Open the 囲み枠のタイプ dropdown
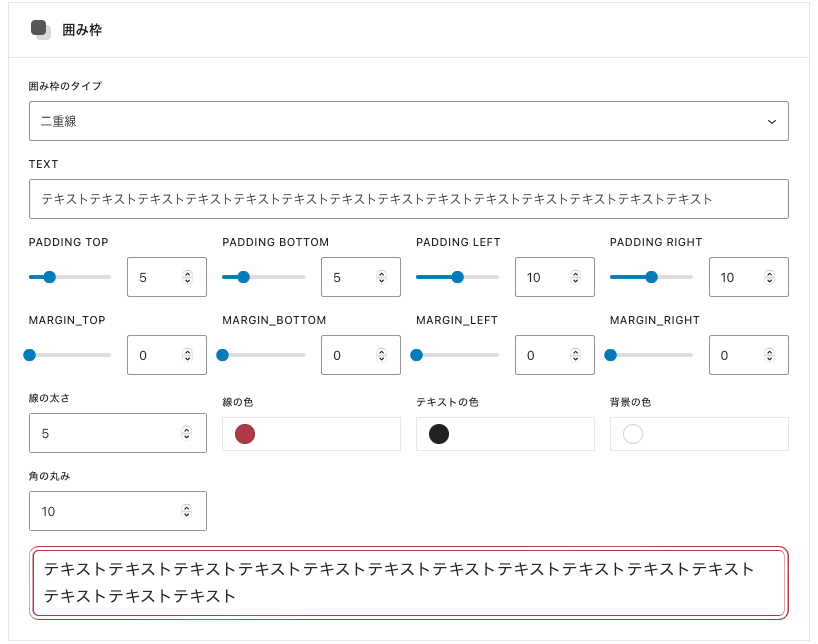 (x=408, y=121)
